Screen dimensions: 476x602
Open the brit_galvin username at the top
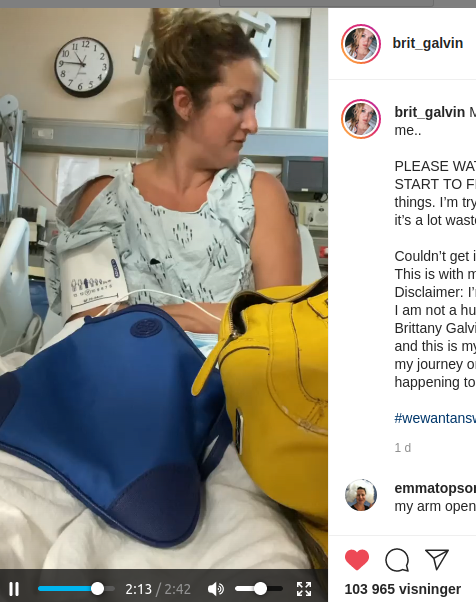pos(428,43)
